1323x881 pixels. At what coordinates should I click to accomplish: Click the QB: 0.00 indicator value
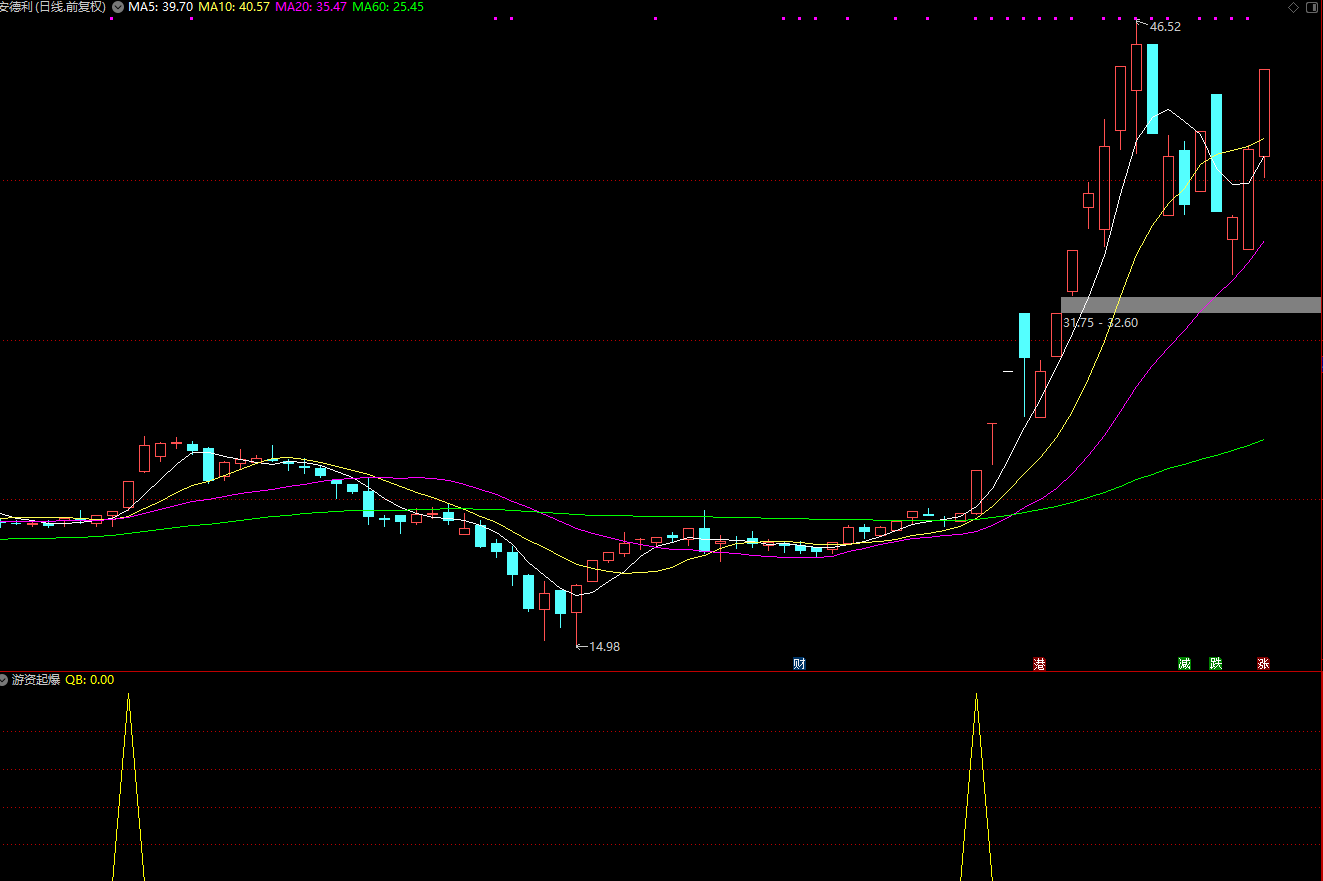coord(90,680)
